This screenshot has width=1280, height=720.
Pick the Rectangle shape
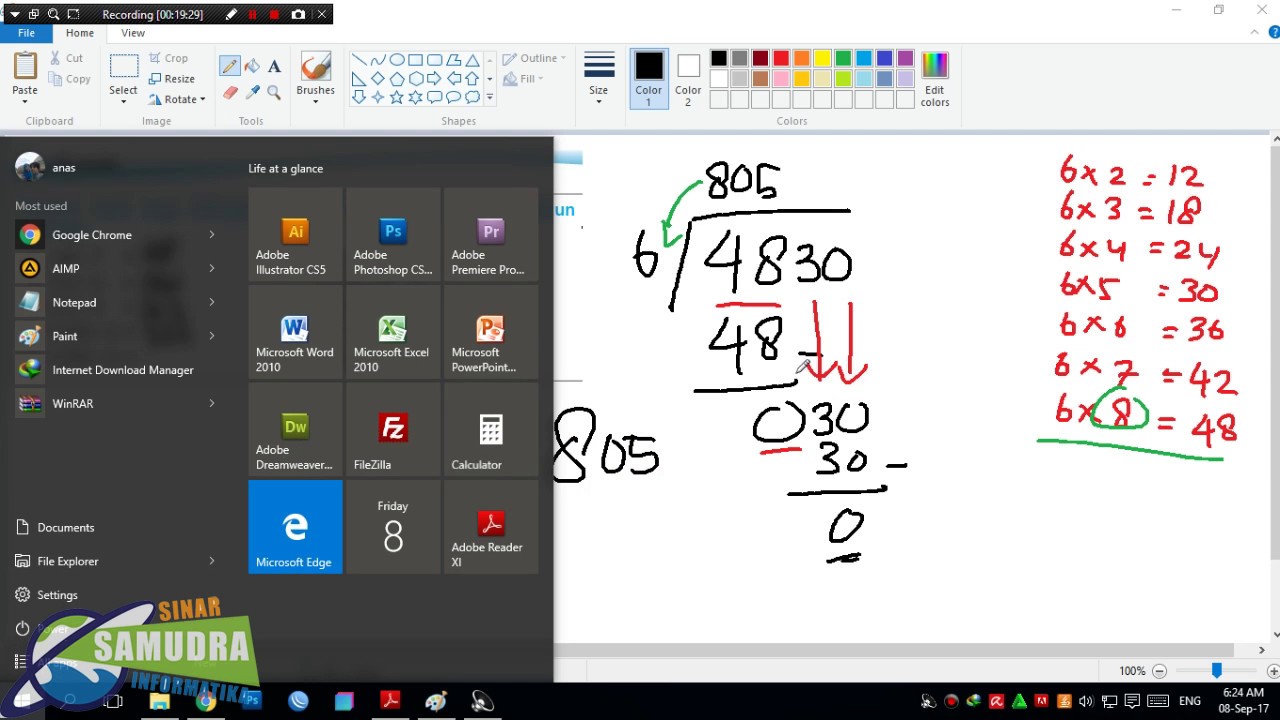pos(416,60)
